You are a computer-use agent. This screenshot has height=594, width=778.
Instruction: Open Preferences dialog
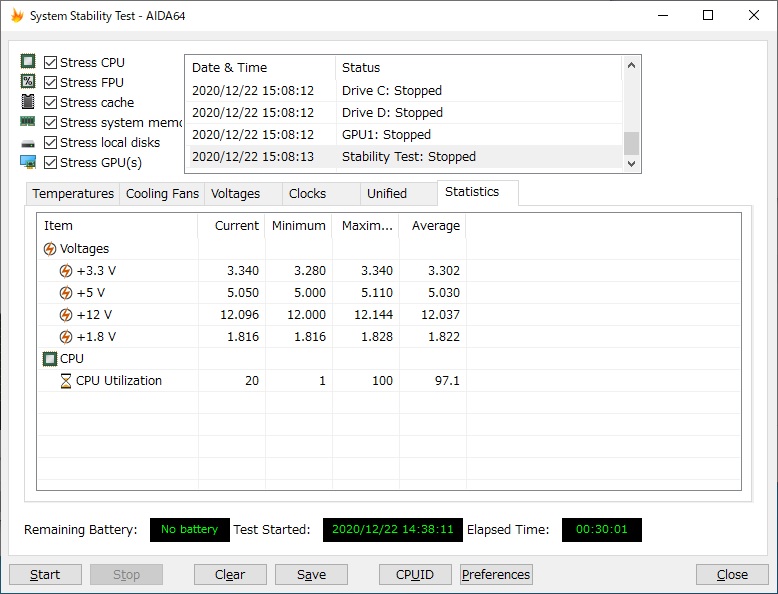(496, 575)
